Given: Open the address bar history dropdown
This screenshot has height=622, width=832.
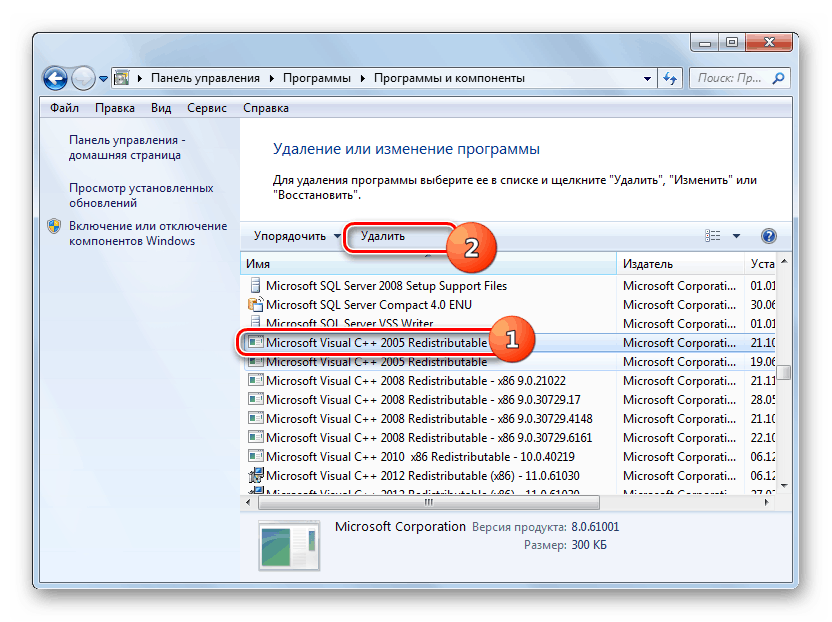Looking at the screenshot, I should pos(647,79).
